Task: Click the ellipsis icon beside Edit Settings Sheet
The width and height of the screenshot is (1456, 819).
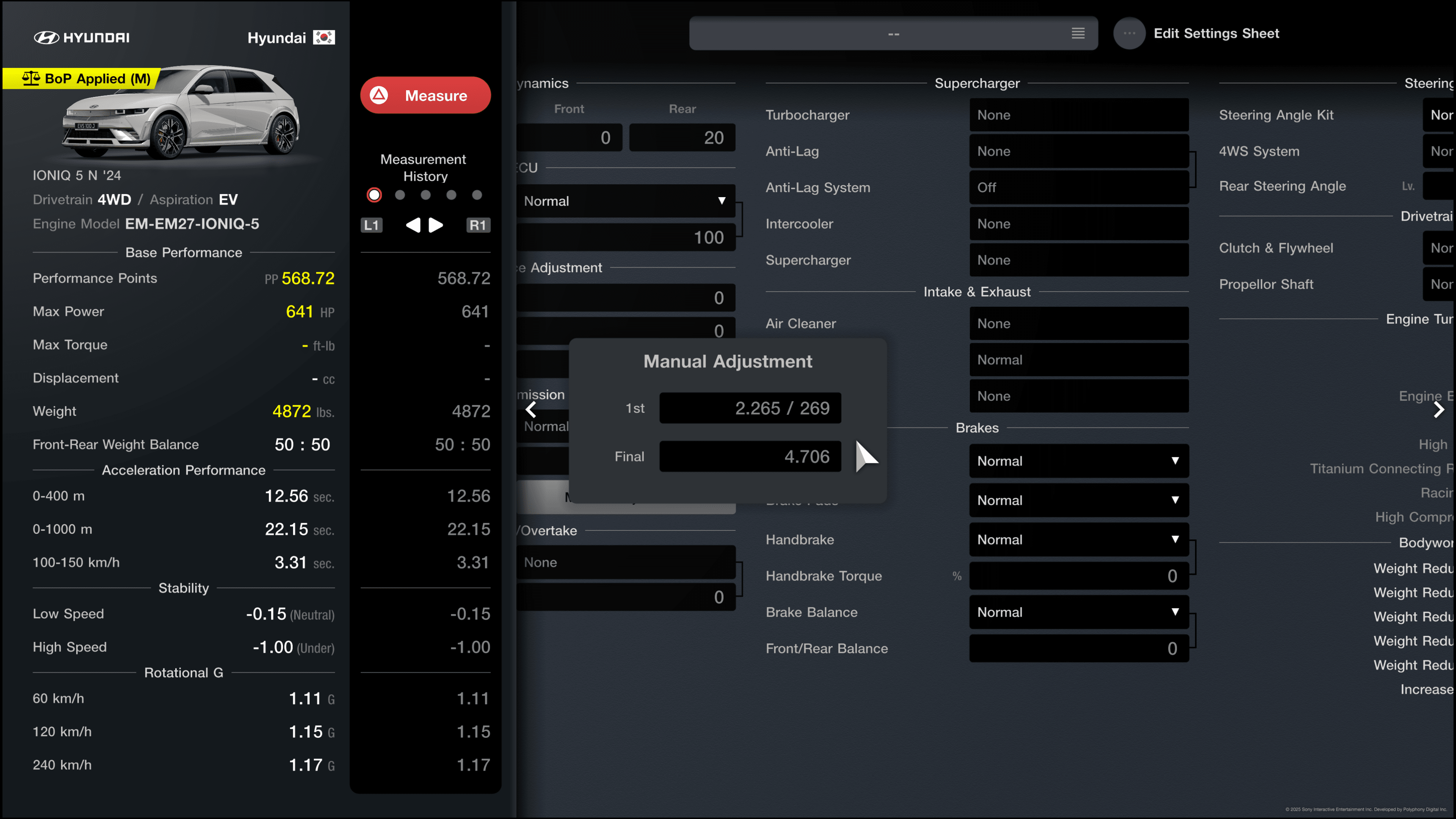Action: (x=1129, y=33)
